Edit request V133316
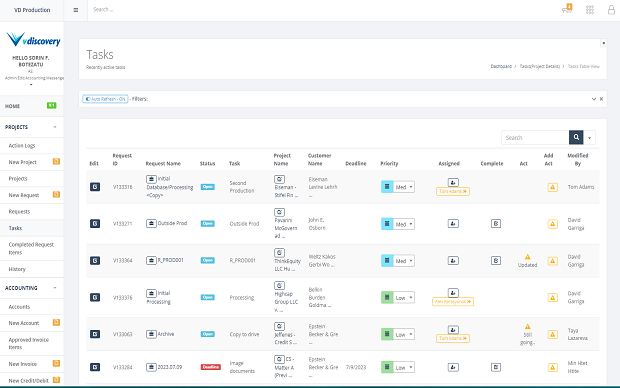Image resolution: width=620 pixels, height=388 pixels. tap(95, 187)
